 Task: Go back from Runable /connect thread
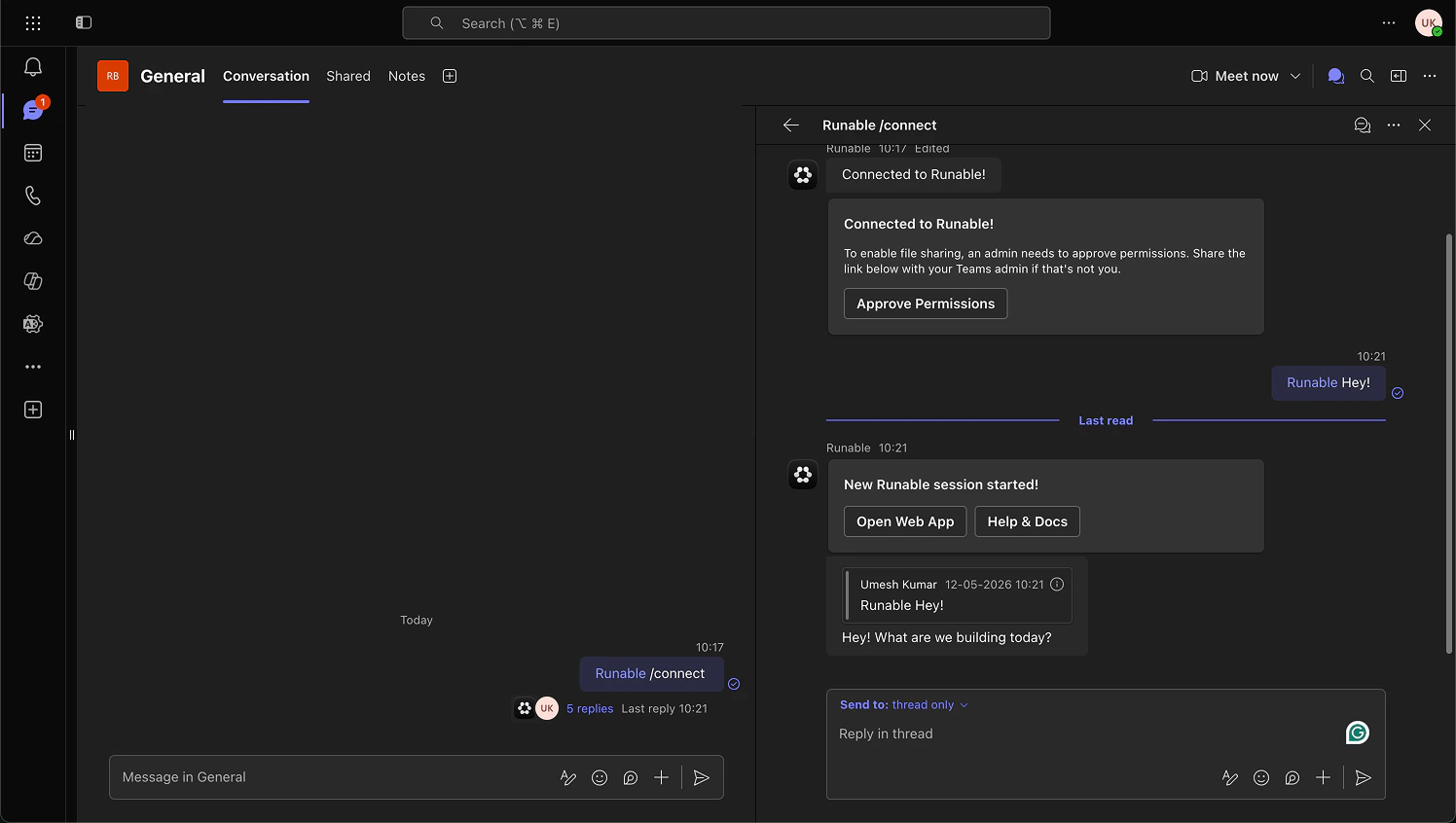click(791, 125)
